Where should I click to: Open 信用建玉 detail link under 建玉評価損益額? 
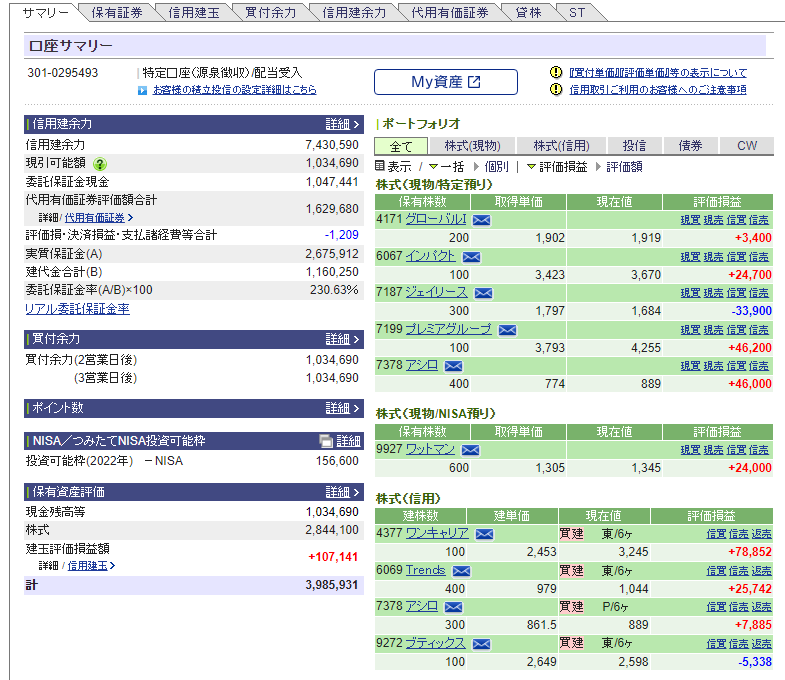pyautogui.click(x=87, y=566)
